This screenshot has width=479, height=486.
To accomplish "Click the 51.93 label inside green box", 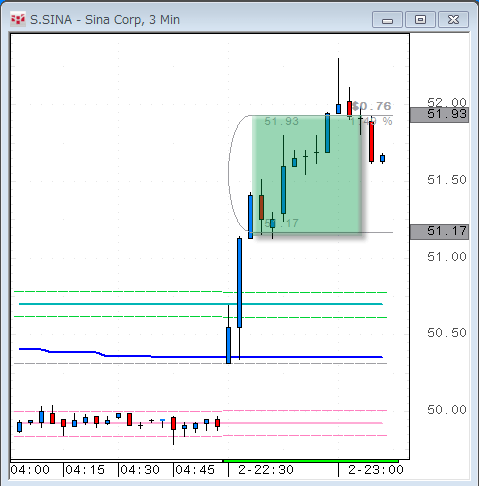I will click(x=281, y=121).
